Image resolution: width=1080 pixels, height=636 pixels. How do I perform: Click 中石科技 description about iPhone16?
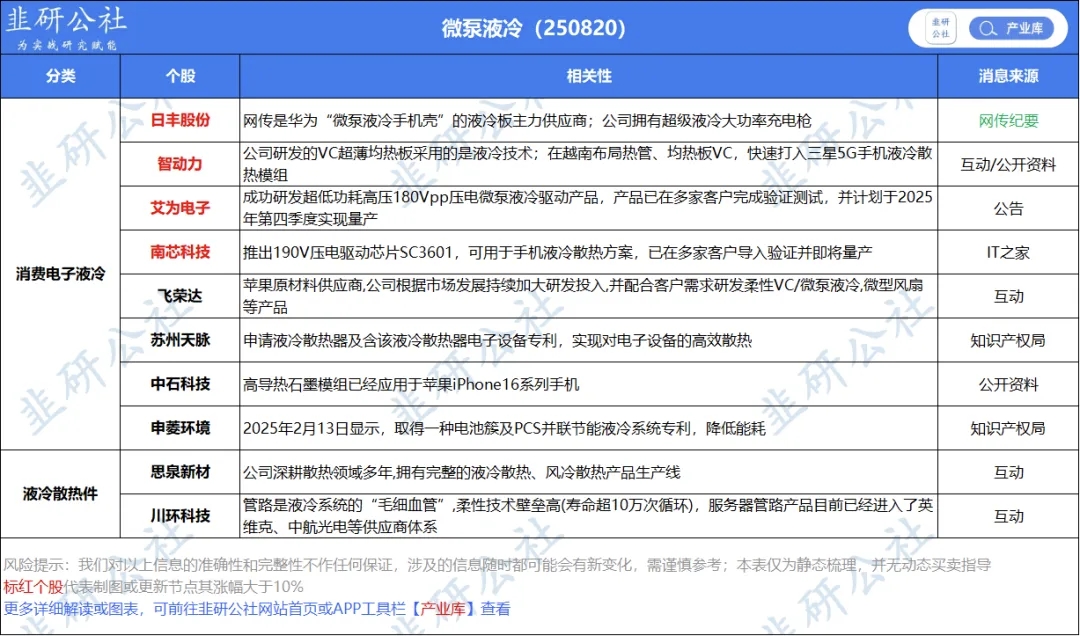tap(411, 384)
